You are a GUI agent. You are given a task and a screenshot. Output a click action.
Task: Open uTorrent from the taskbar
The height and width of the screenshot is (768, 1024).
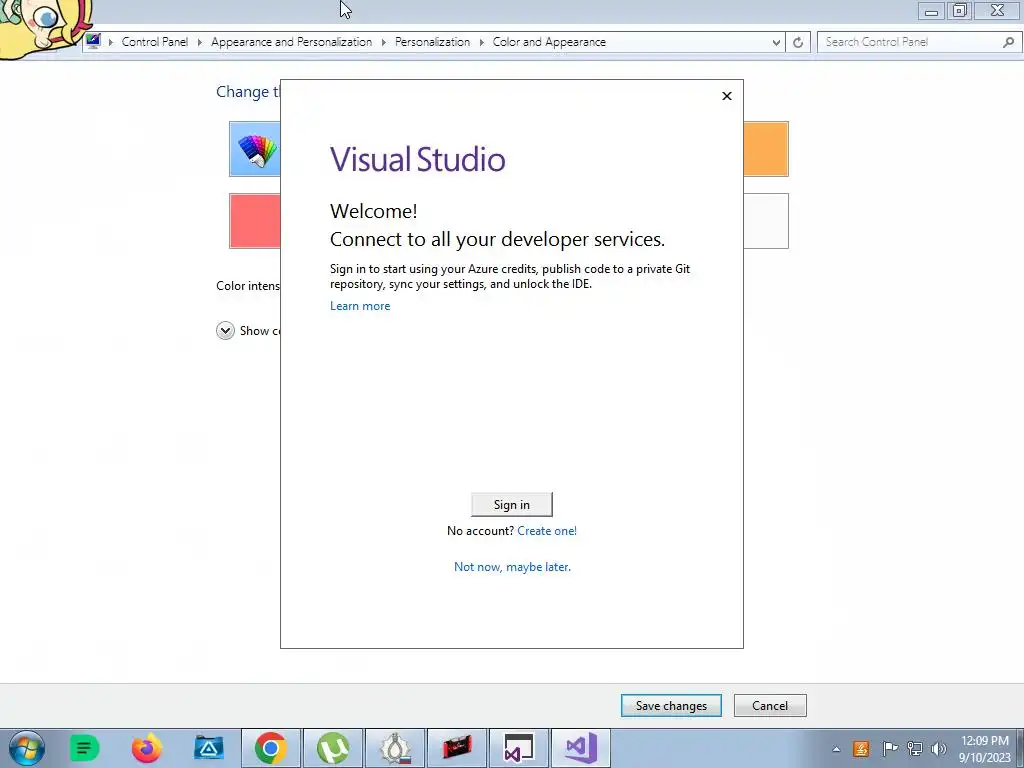[x=333, y=748]
